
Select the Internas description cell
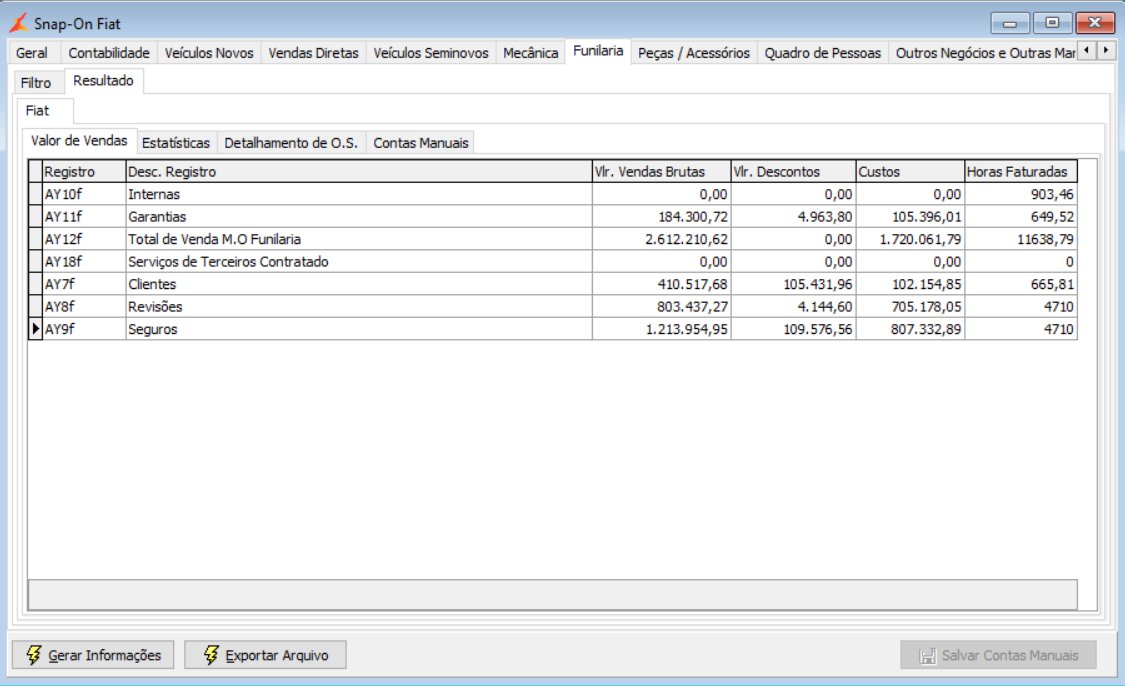click(x=359, y=194)
